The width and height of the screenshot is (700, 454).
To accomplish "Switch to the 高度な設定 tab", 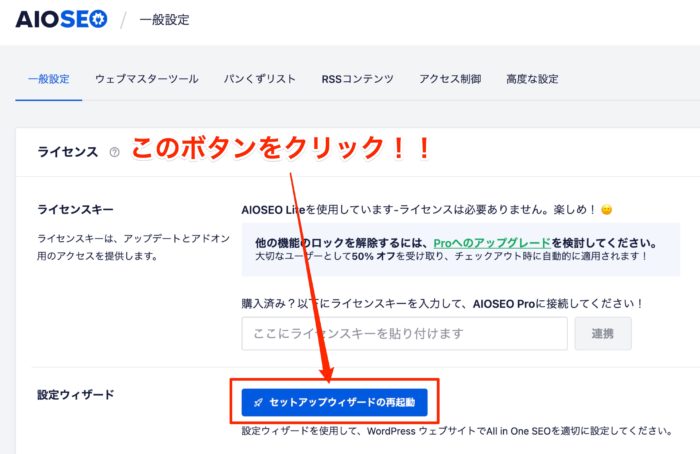I will tap(530, 79).
